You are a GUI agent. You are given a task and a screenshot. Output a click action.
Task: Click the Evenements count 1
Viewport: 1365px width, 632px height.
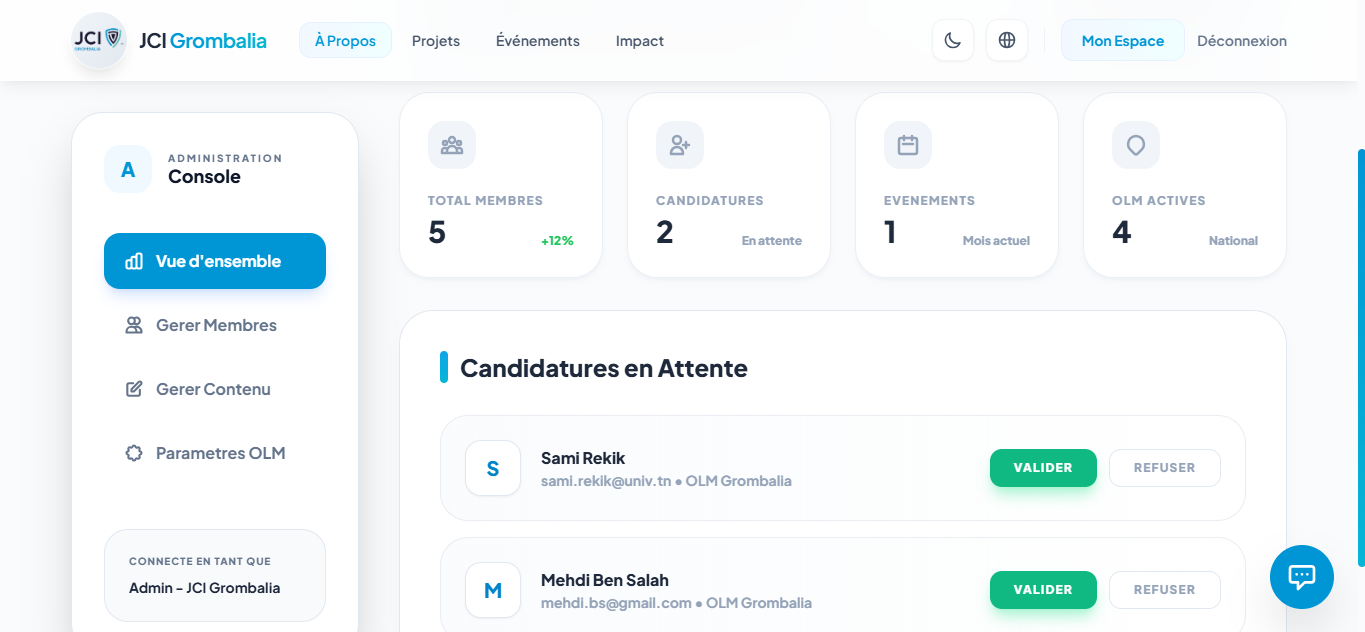click(x=890, y=232)
